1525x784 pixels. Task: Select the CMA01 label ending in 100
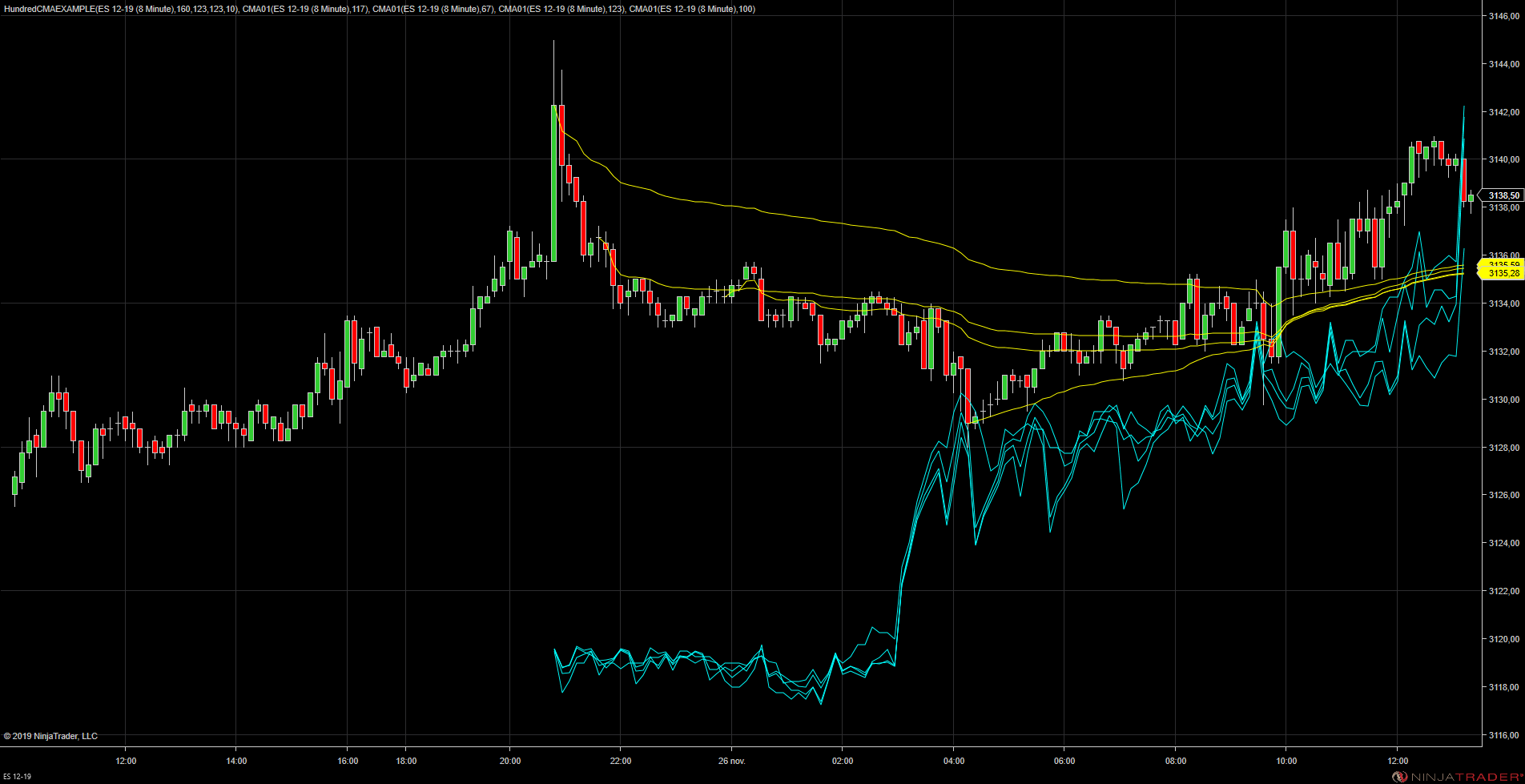[692, 9]
